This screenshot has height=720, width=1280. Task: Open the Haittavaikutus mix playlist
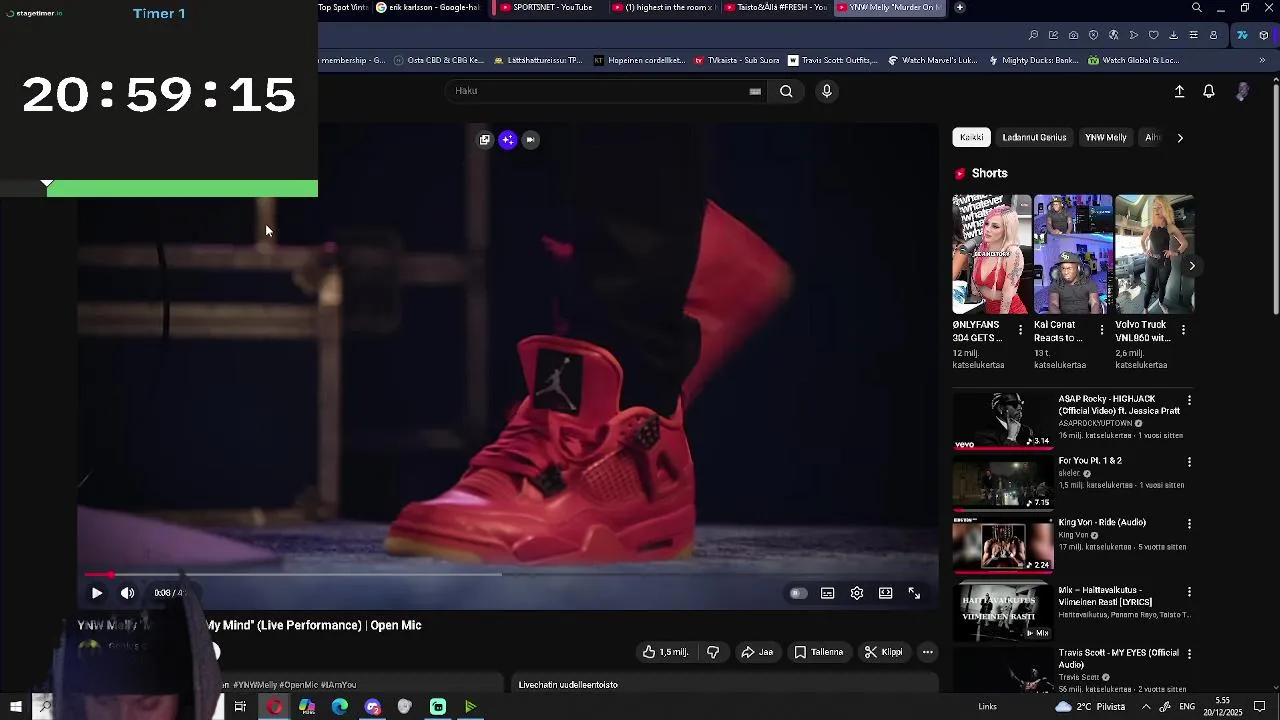pos(1003,611)
